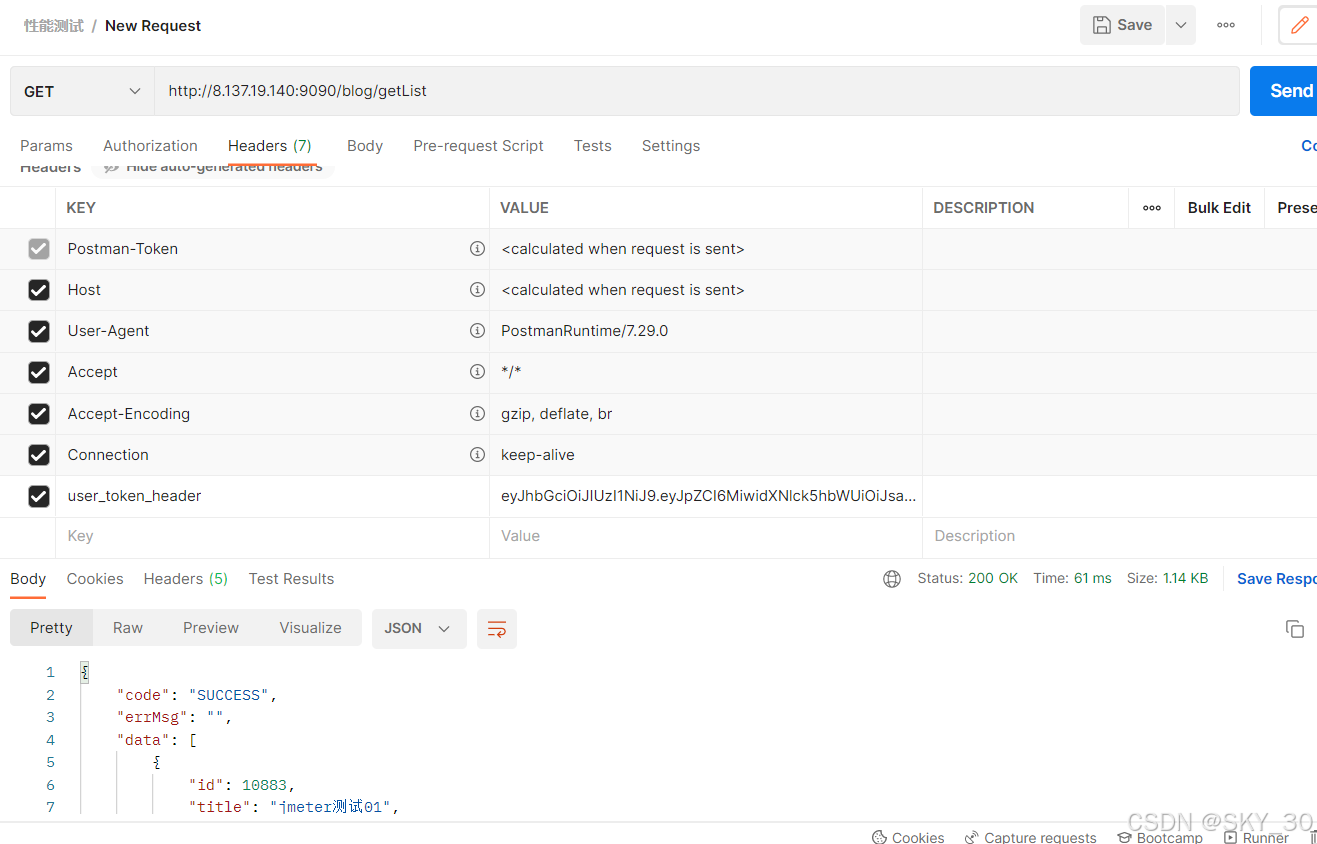
Task: Copy the response using copy icon
Action: tap(1295, 629)
